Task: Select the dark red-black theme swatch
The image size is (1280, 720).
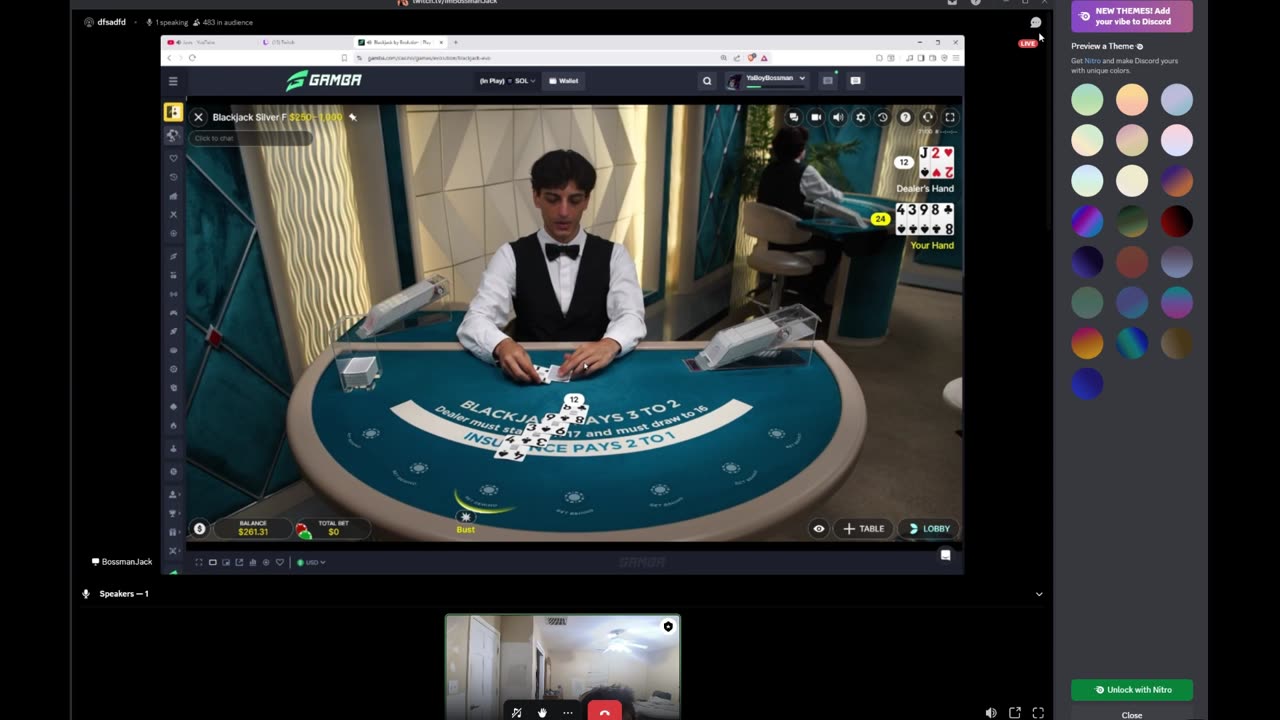Action: [x=1177, y=221]
